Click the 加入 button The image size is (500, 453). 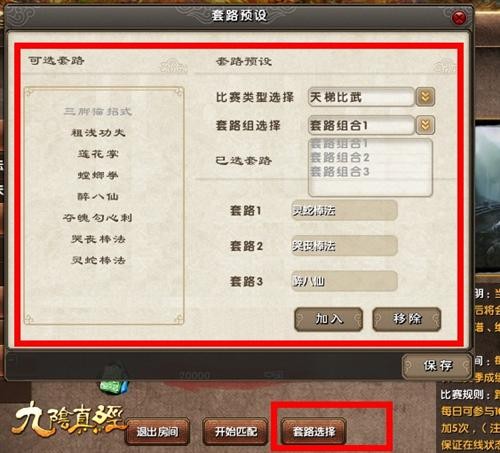pos(329,319)
